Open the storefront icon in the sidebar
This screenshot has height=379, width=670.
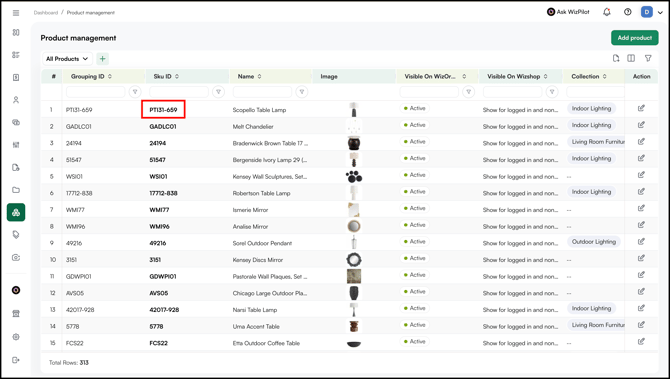pyautogui.click(x=16, y=314)
